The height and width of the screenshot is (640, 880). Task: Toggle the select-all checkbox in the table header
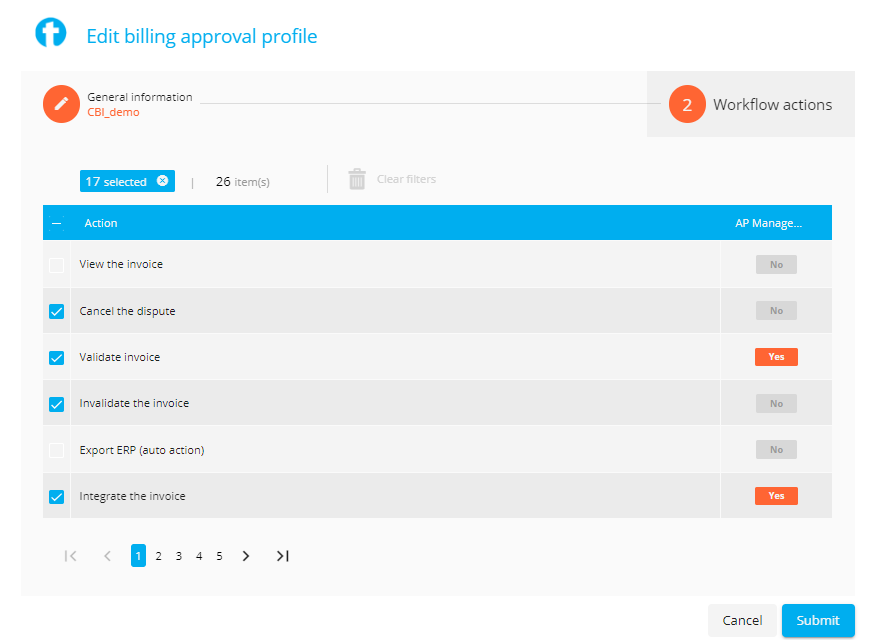tap(57, 223)
